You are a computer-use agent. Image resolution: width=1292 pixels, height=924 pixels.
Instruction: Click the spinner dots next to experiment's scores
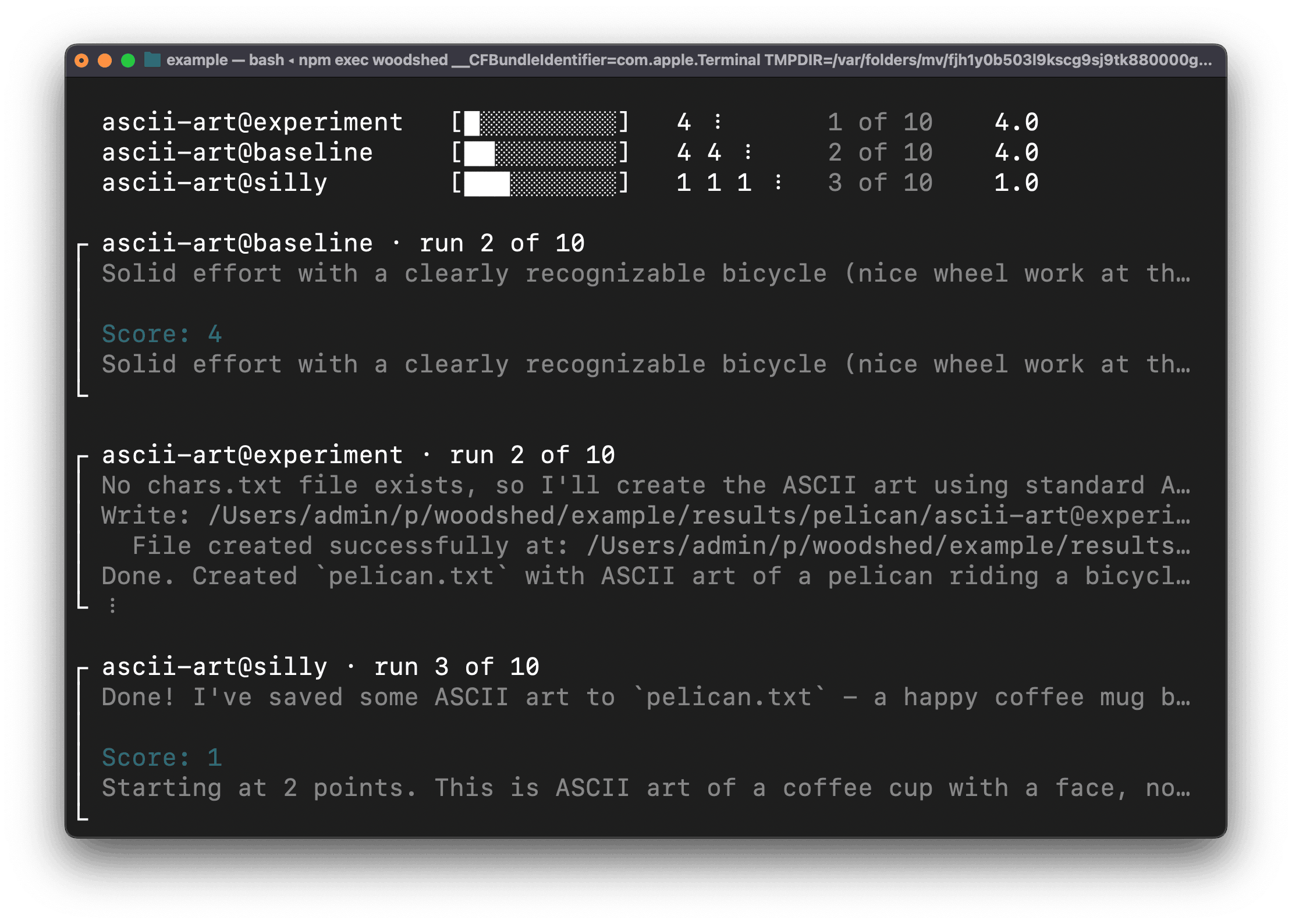[x=719, y=122]
